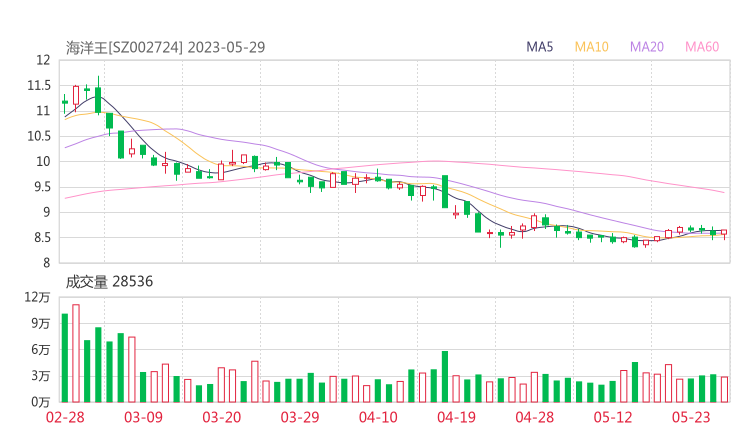The width and height of the screenshot is (740, 440).
Task: Click the 04-28 date axis label
Action: 535,417
